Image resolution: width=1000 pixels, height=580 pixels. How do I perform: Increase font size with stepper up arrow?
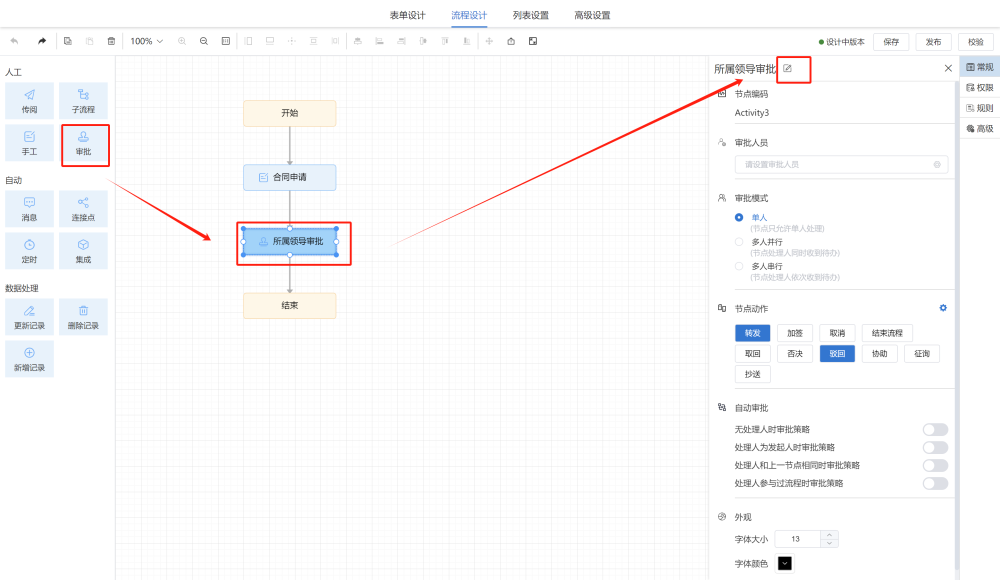pyautogui.click(x=828, y=535)
